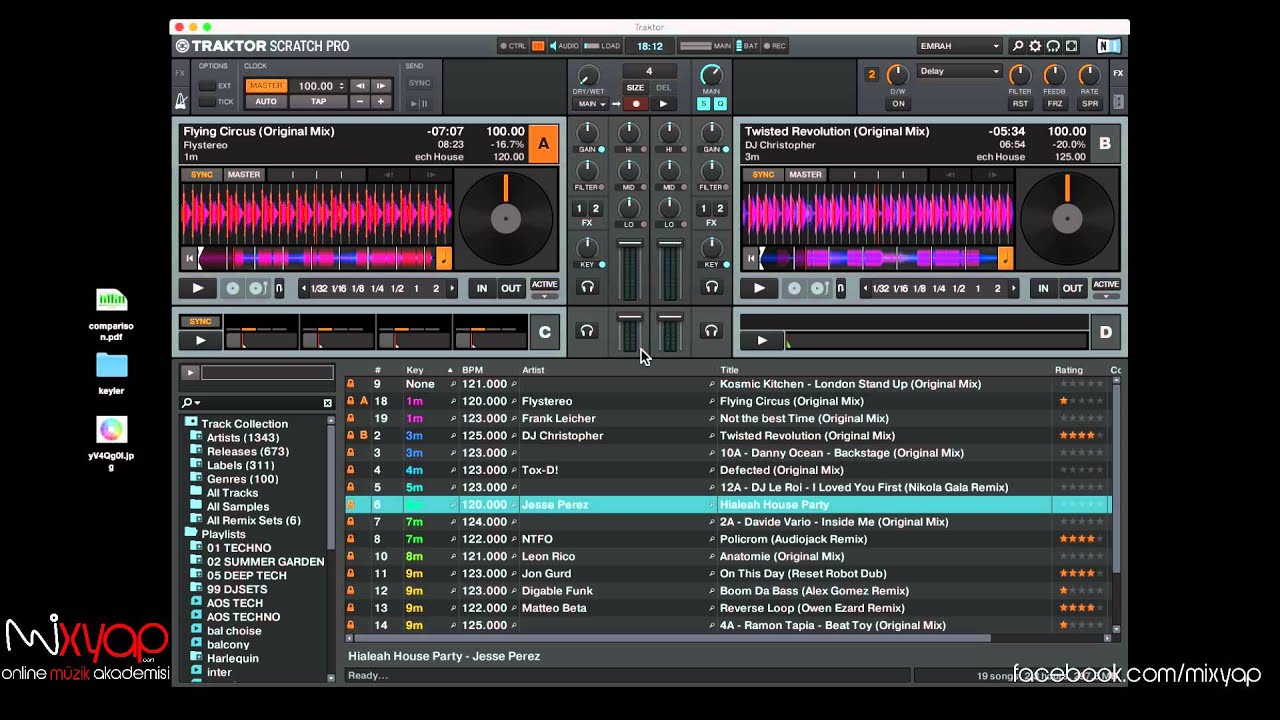Click the loop recorder record button
The image size is (1280, 720).
[x=635, y=104]
